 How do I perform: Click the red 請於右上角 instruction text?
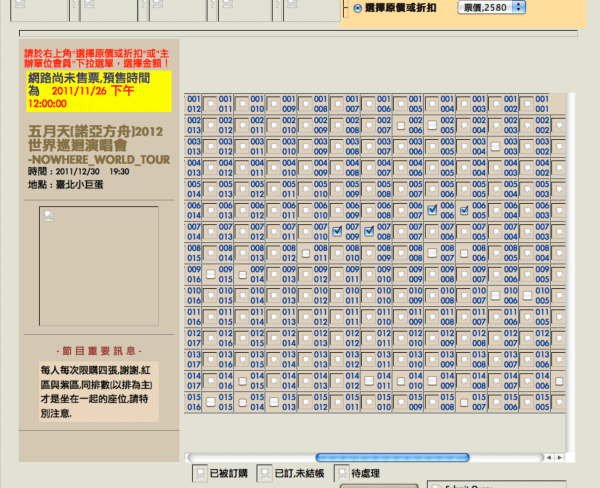[x=96, y=58]
